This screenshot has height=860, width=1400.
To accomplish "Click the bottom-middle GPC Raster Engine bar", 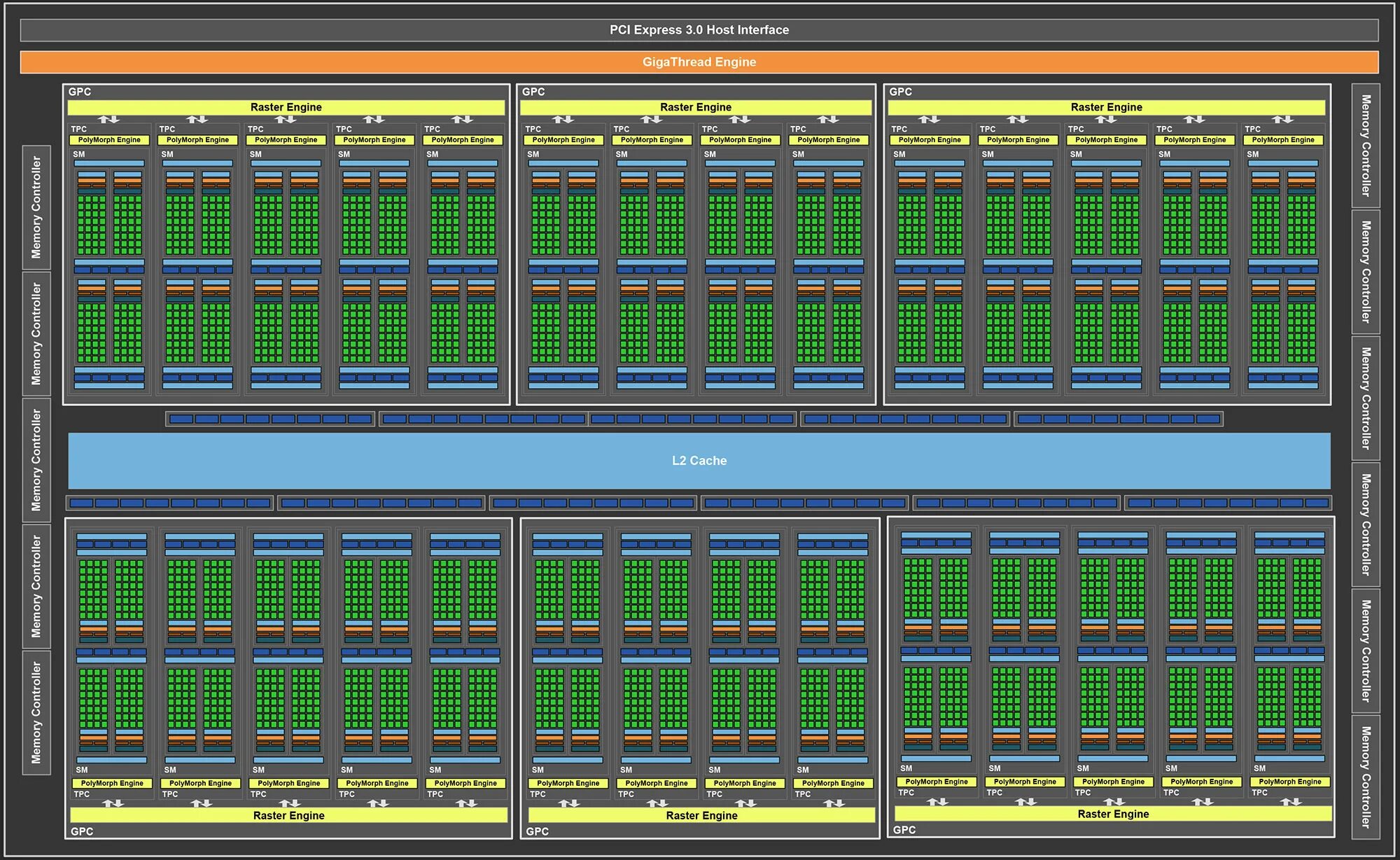I will [x=701, y=815].
